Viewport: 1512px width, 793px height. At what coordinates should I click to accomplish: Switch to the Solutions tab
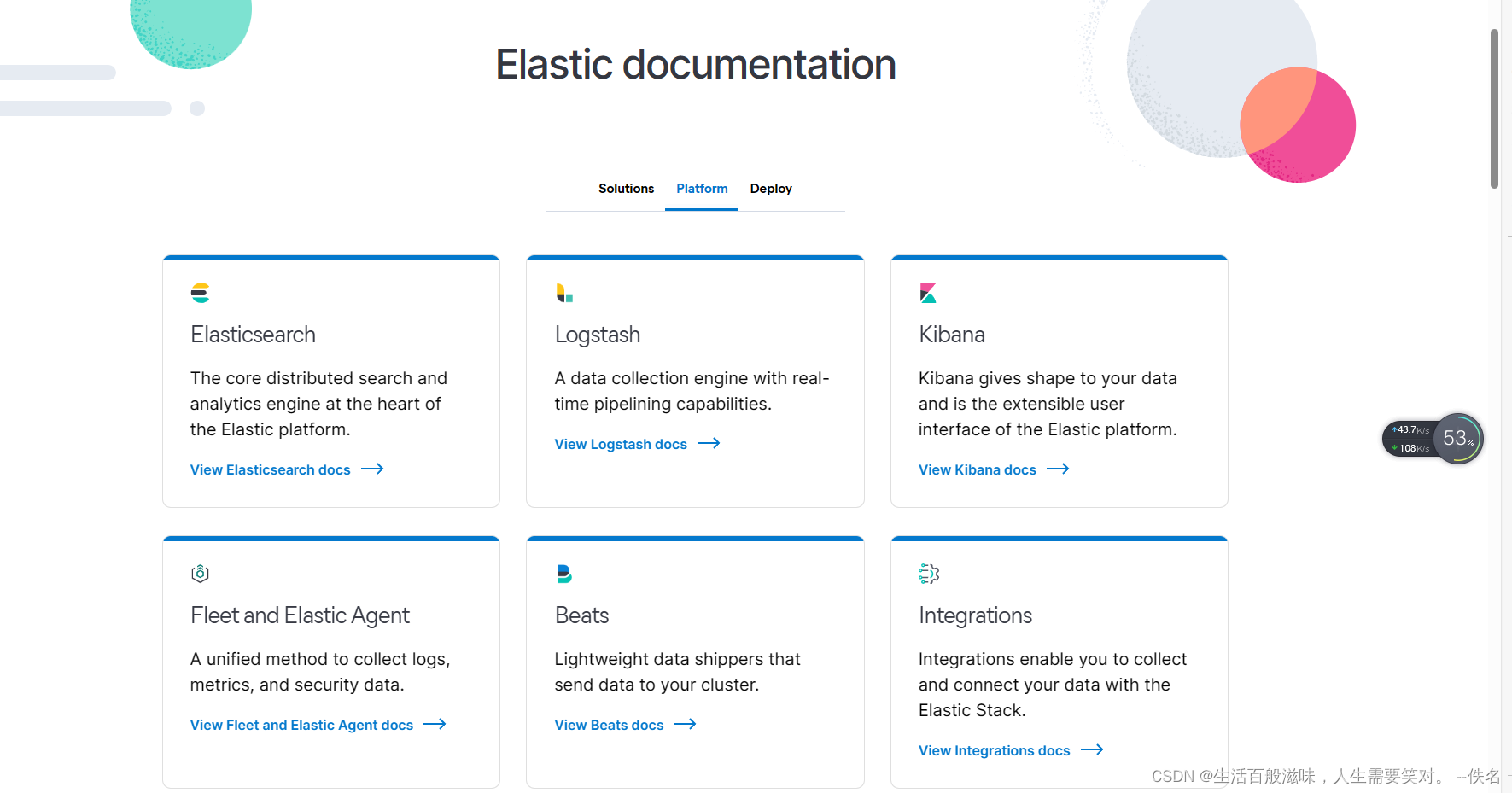(x=626, y=189)
